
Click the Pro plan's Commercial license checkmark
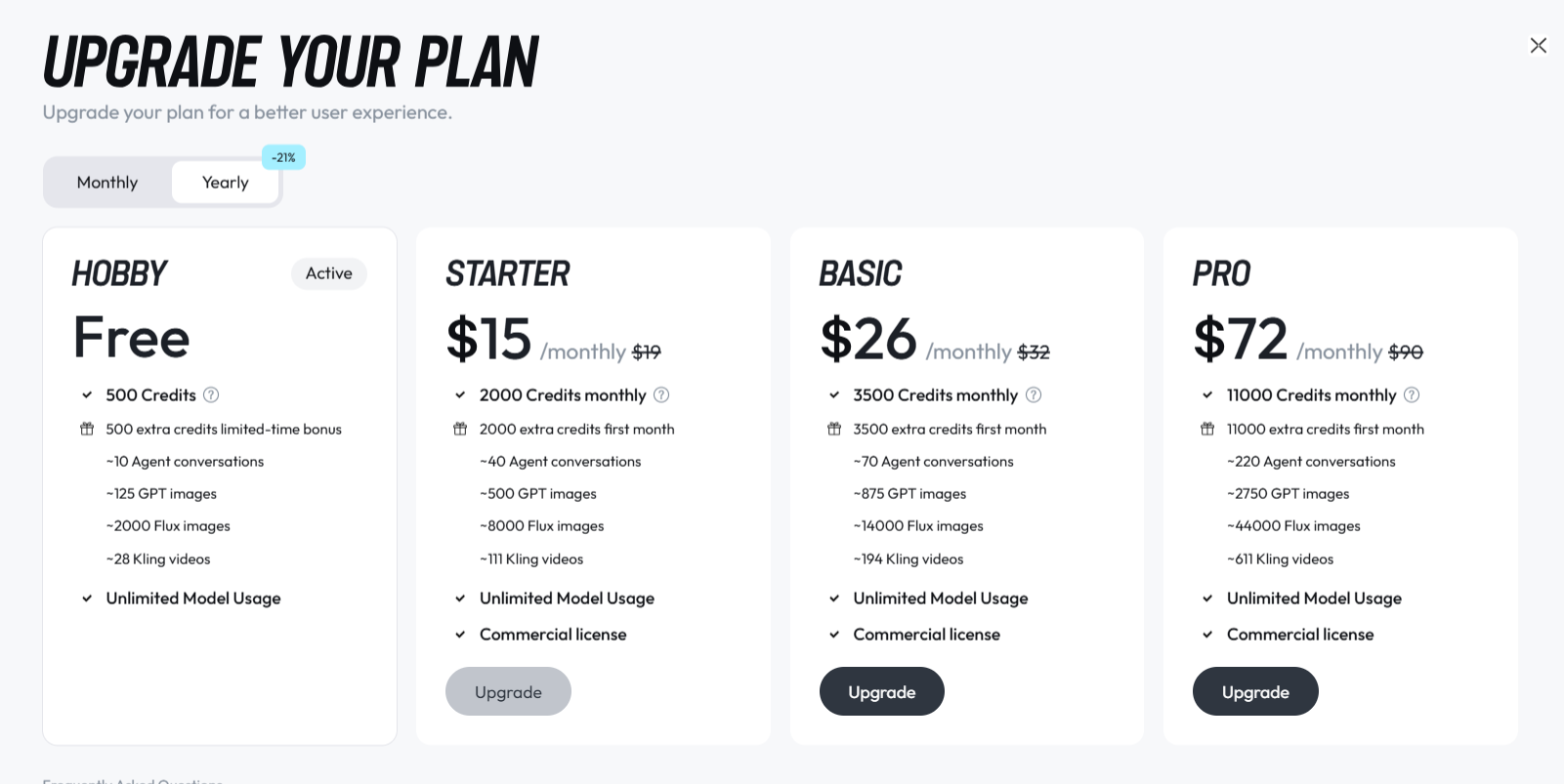click(1207, 635)
